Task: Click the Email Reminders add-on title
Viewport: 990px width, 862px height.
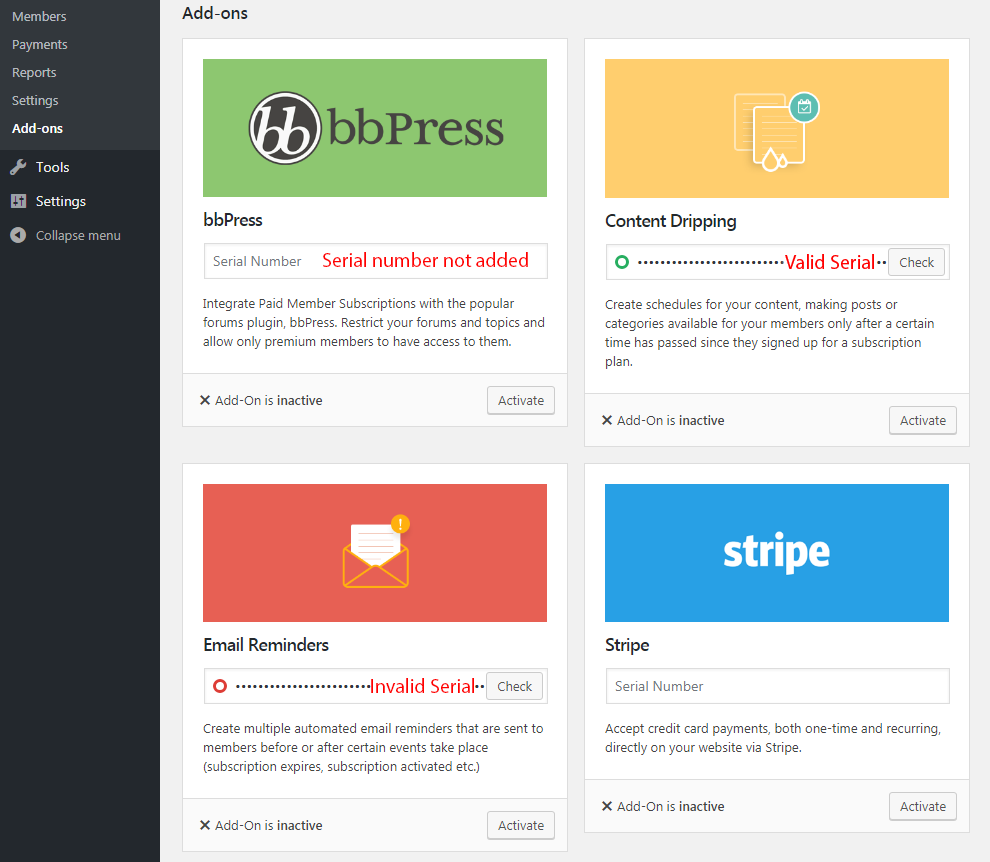Action: [266, 645]
